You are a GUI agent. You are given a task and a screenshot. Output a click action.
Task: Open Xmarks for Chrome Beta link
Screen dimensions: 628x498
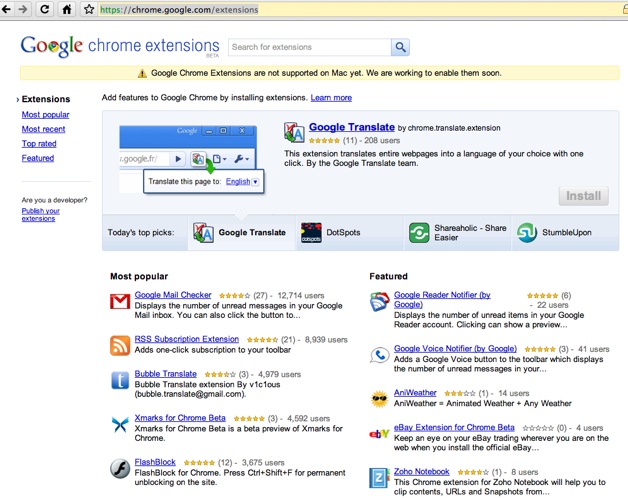coord(180,418)
